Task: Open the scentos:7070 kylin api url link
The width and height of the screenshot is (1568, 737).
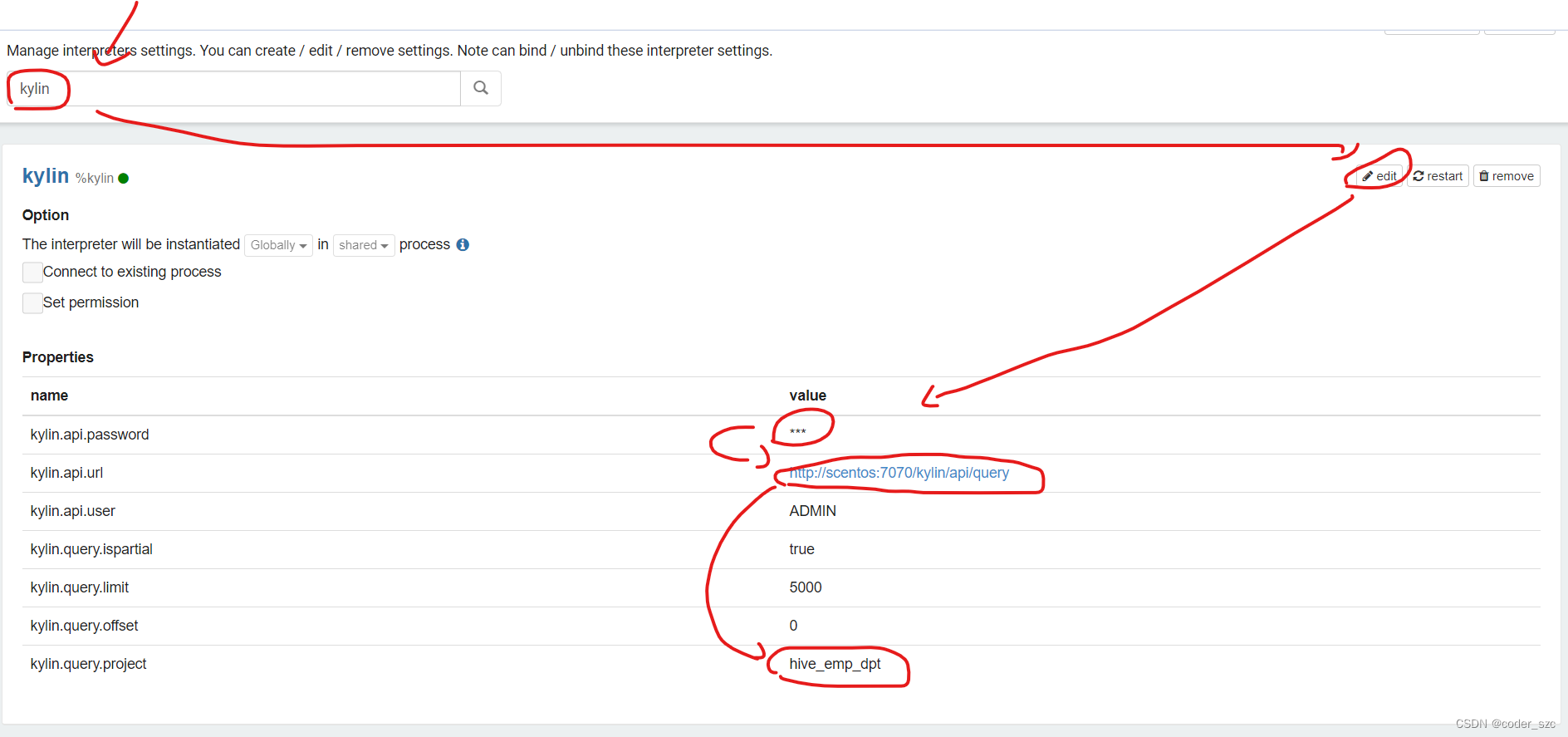Action: pos(899,473)
